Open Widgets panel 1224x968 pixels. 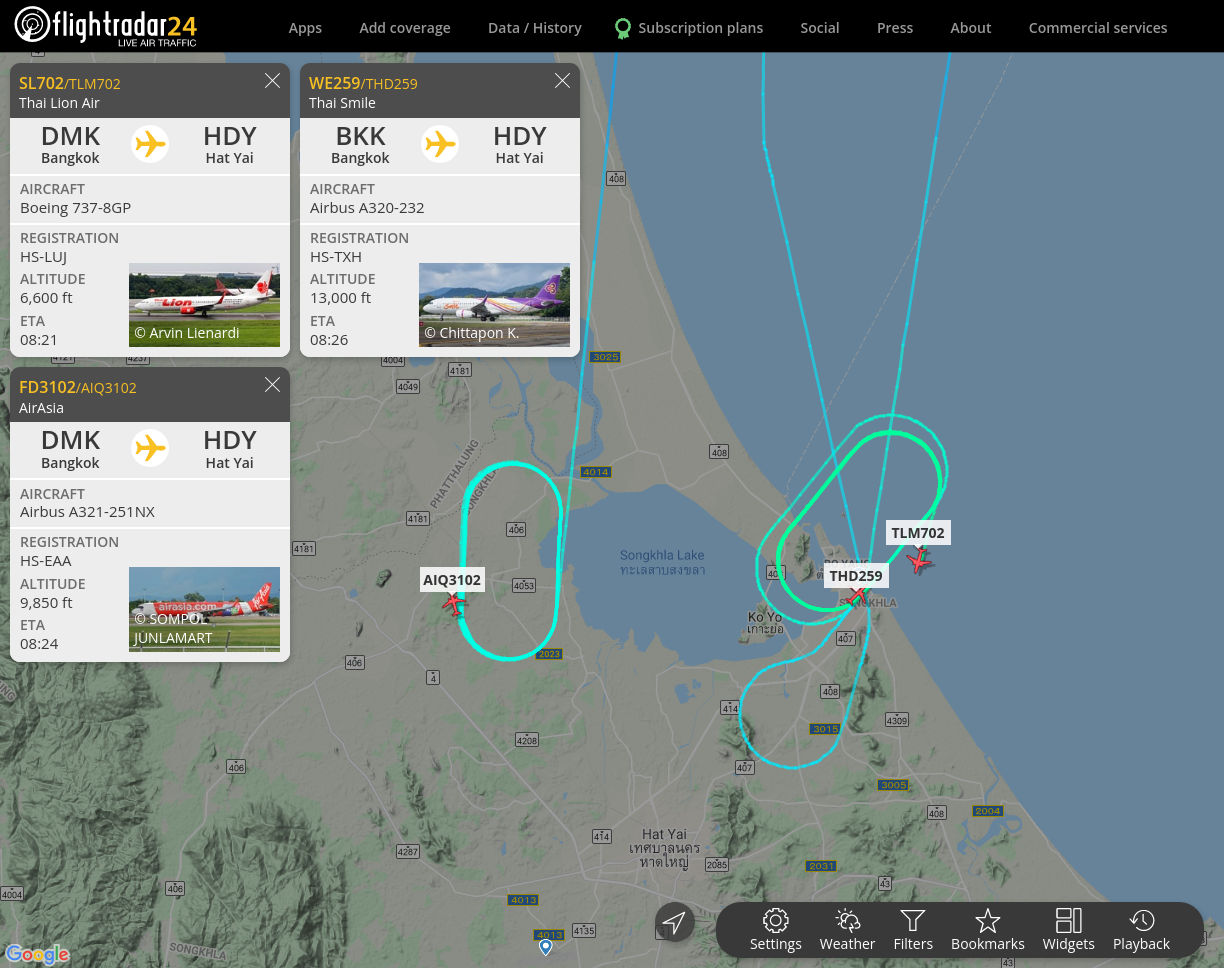click(1068, 930)
